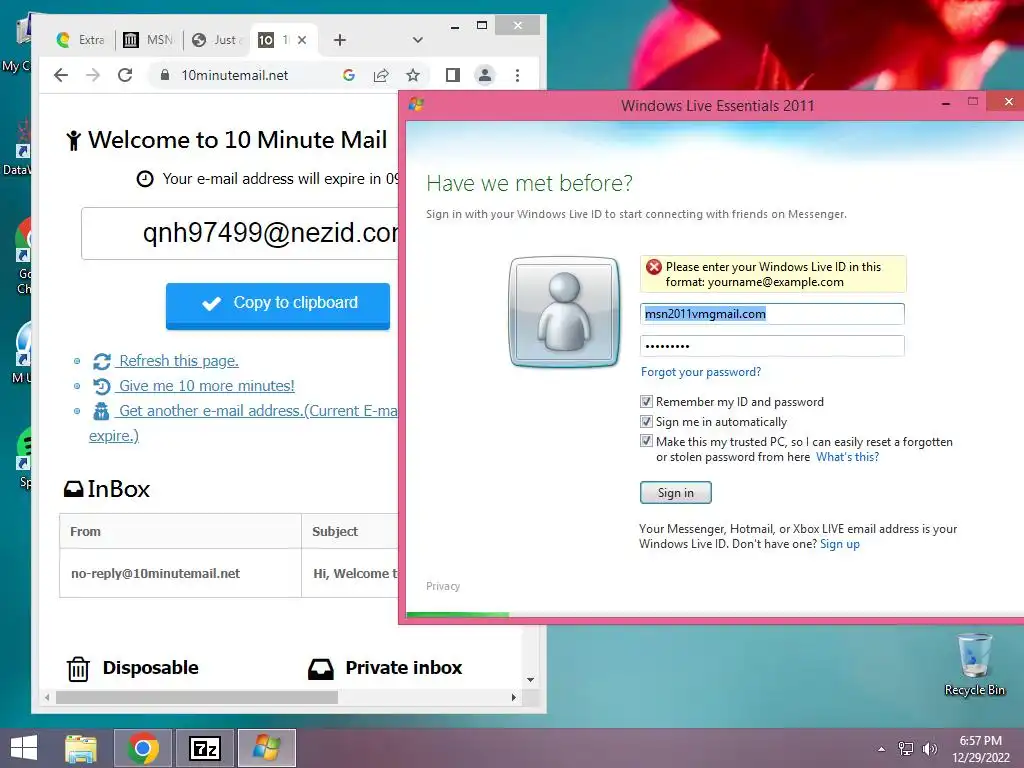
Task: Click the What's this link
Action: [x=848, y=457]
